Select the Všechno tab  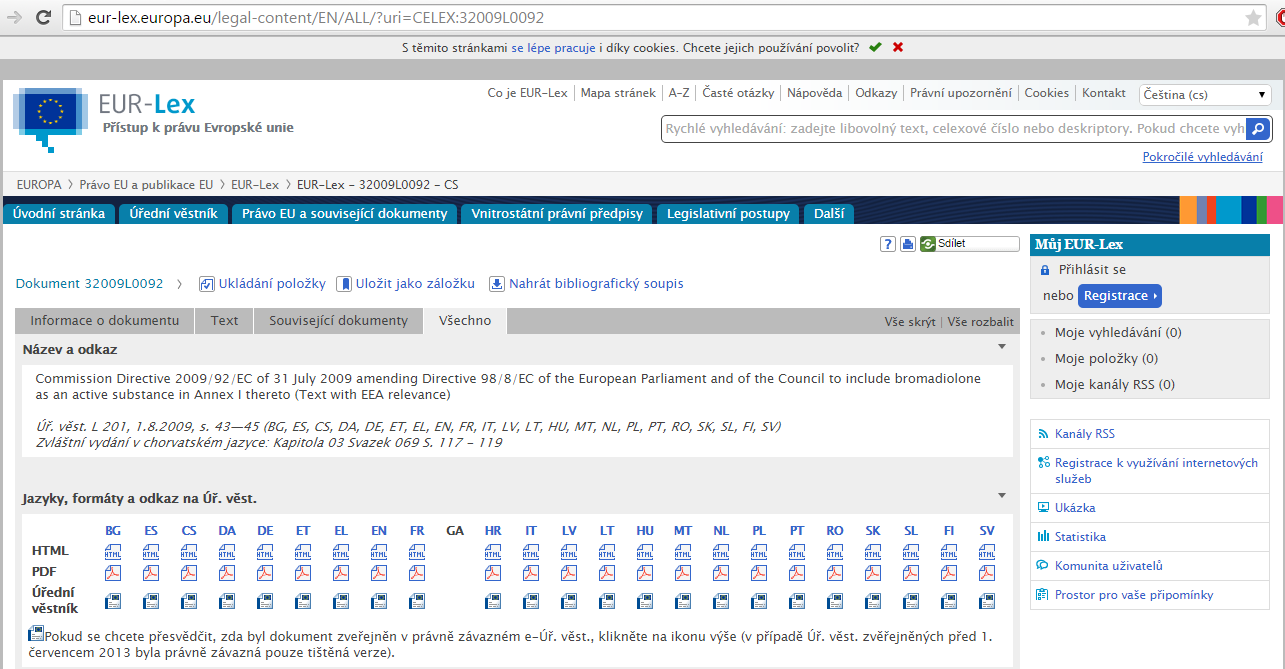[x=465, y=321]
